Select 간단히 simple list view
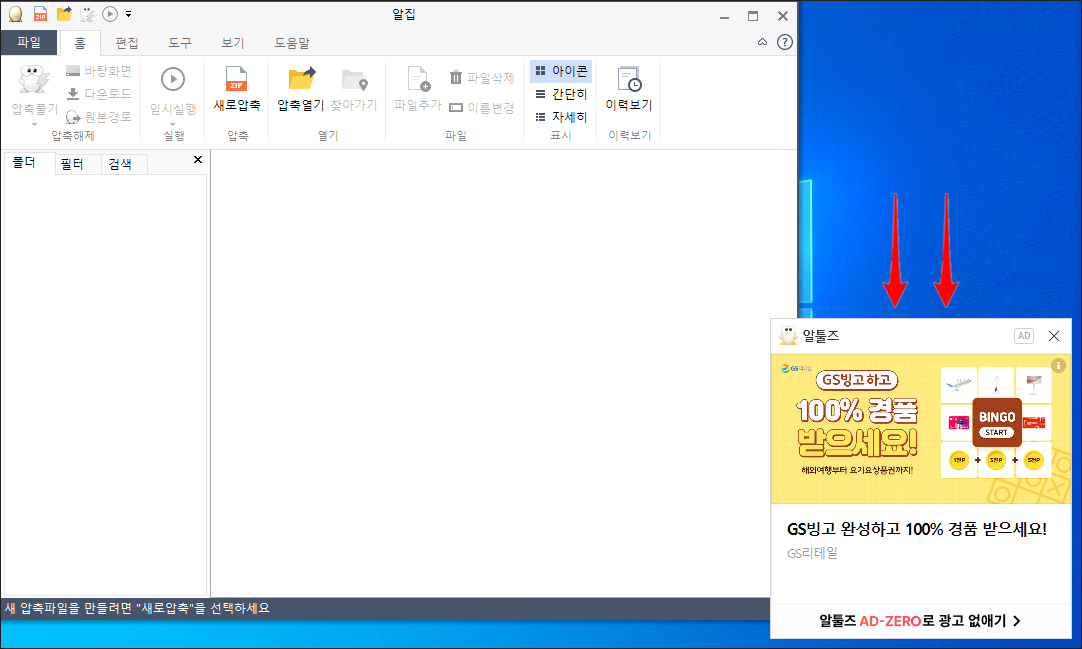The image size is (1082, 649). (x=561, y=94)
